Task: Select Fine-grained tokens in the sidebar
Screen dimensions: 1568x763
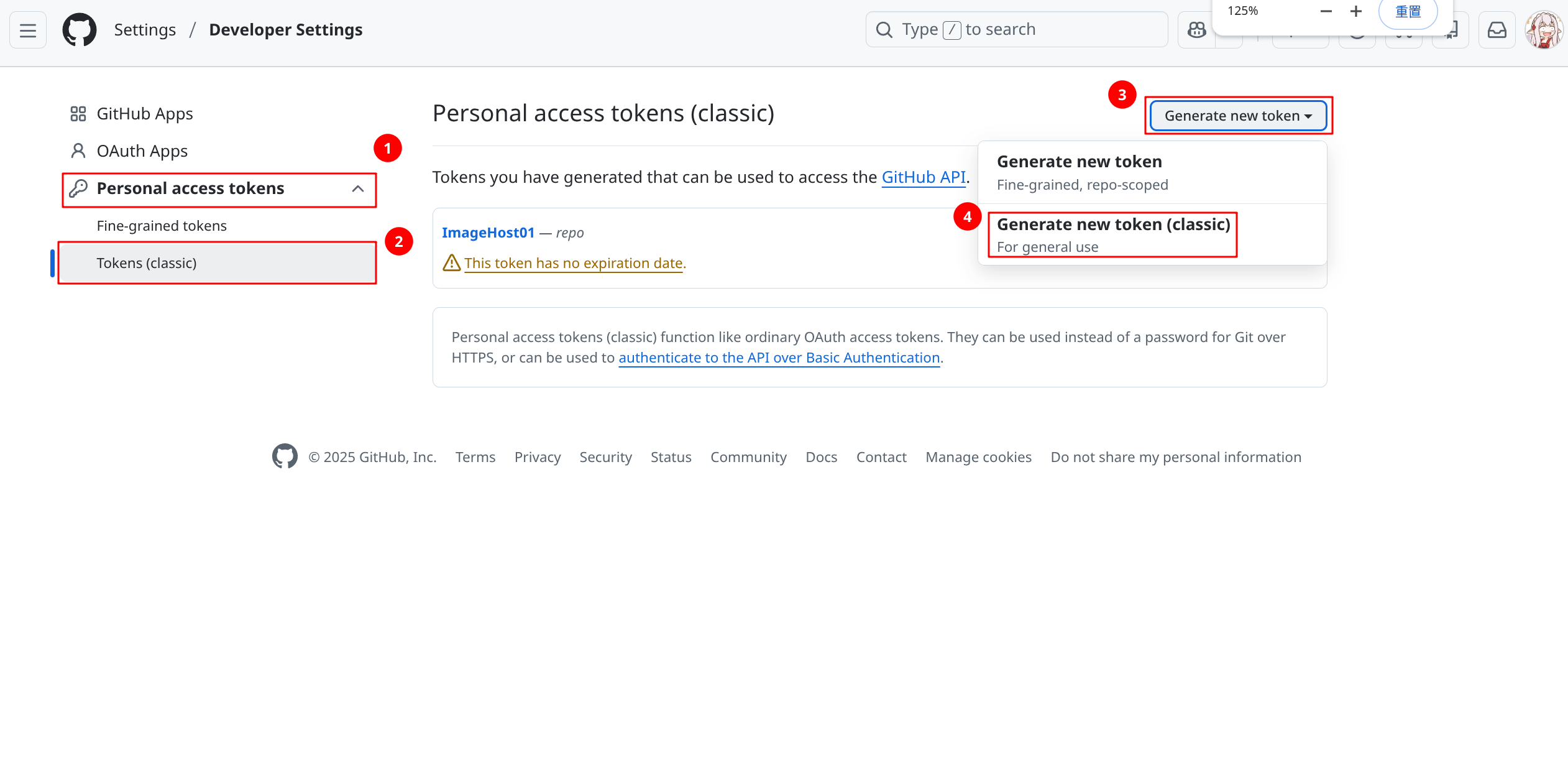Action: (162, 226)
